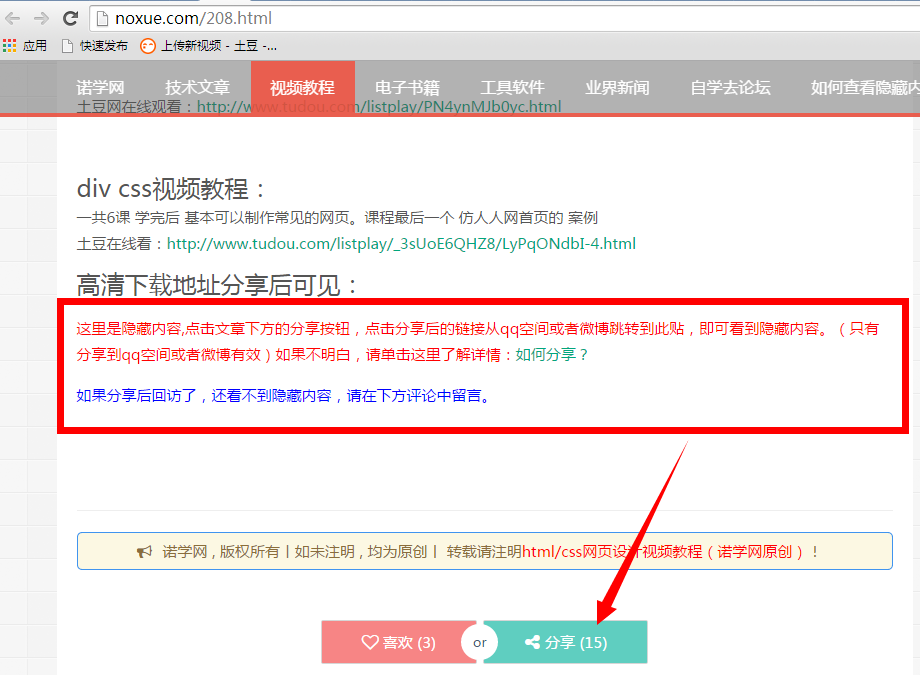
Task: Click the 诺学网，版权所有 copyright text
Action: tap(221, 552)
